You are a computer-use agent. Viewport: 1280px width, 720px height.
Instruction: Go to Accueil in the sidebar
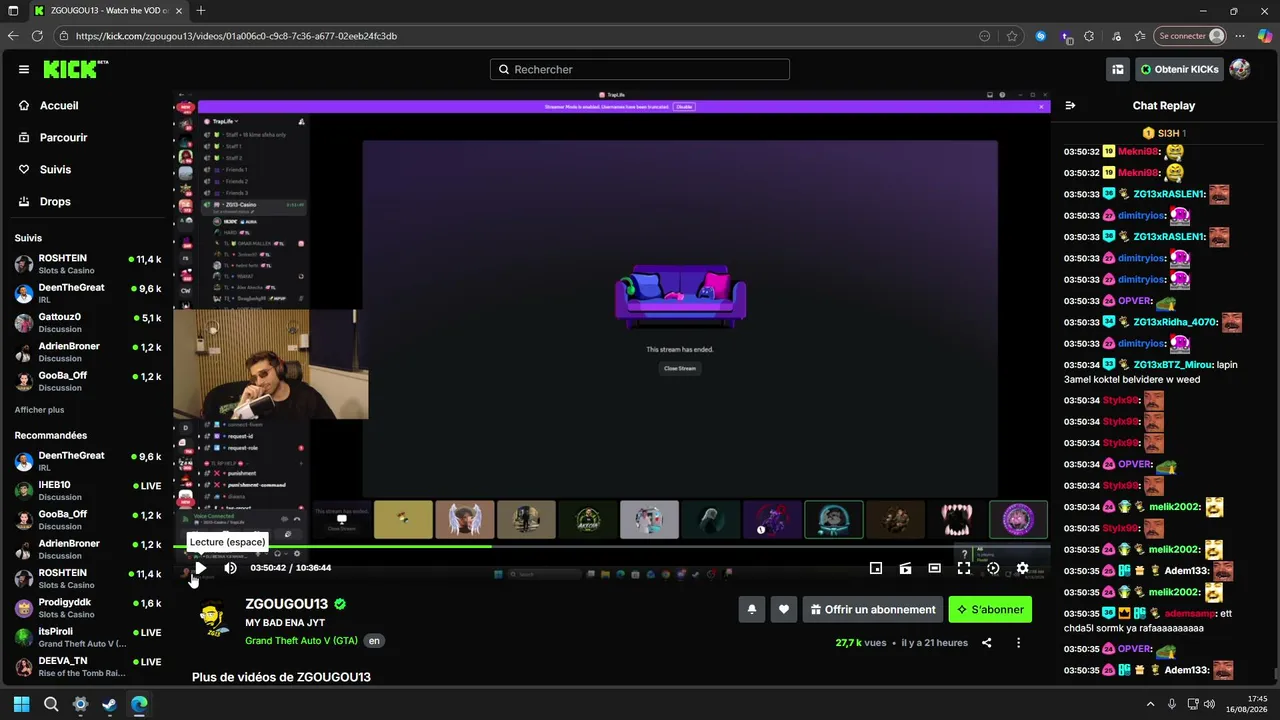(x=59, y=105)
